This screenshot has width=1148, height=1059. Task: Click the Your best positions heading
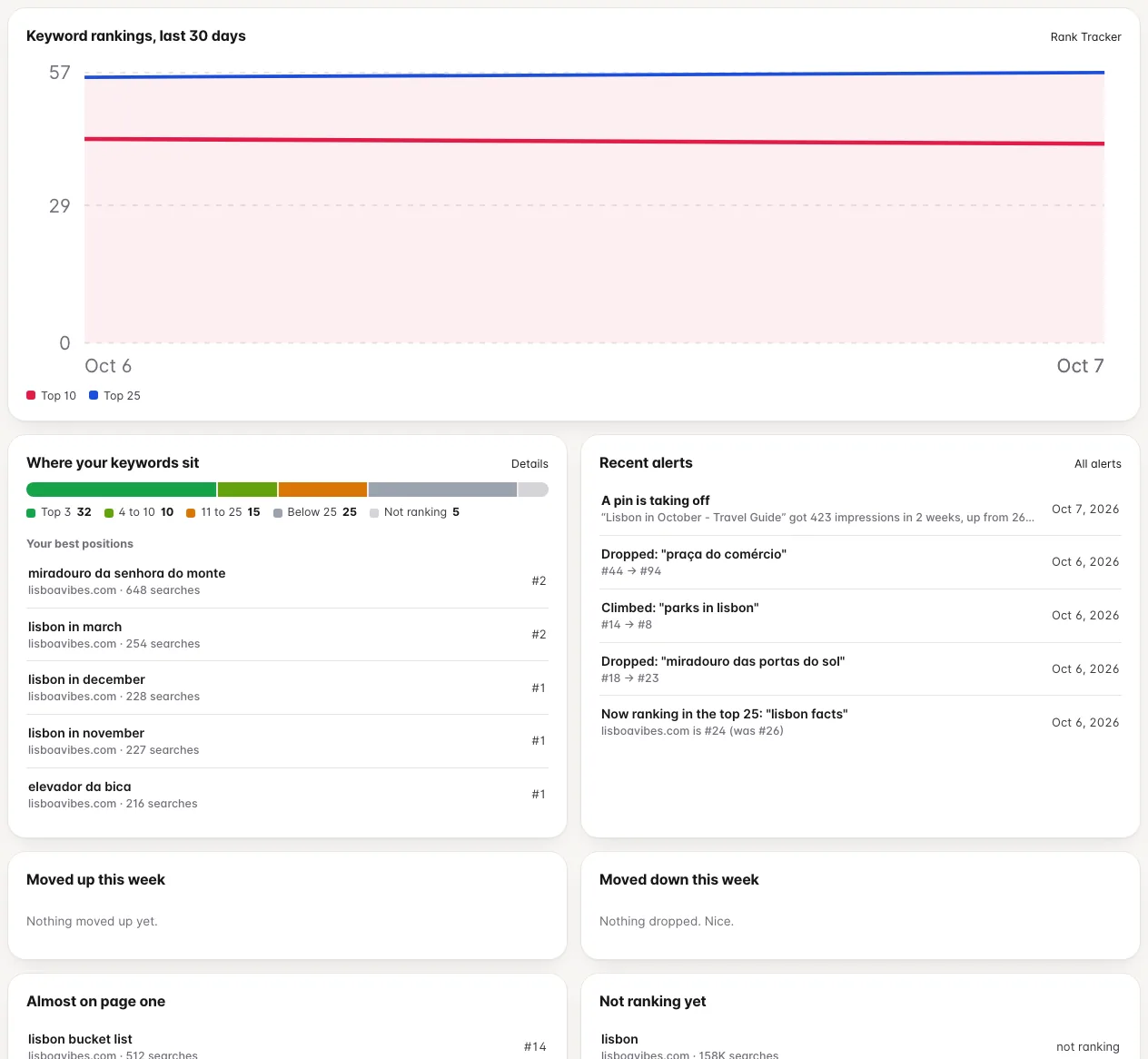point(80,544)
